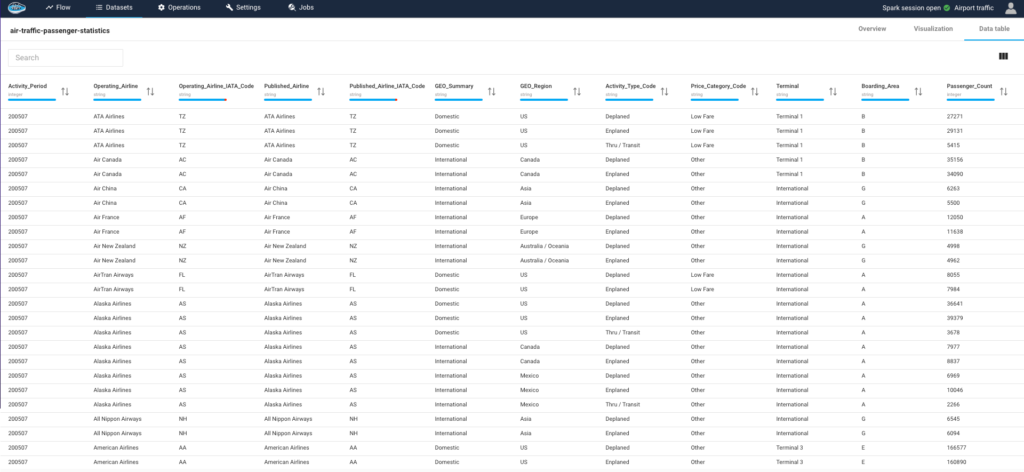Image resolution: width=1024 pixels, height=472 pixels.
Task: Sort by Operating_Airline with its arrow icon
Action: point(150,92)
